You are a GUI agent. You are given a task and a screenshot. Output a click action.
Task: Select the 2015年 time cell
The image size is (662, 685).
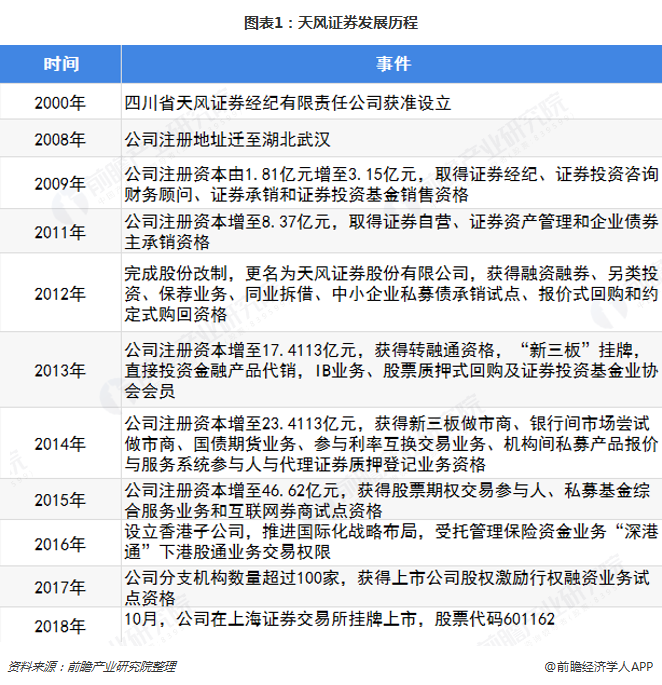60,500
